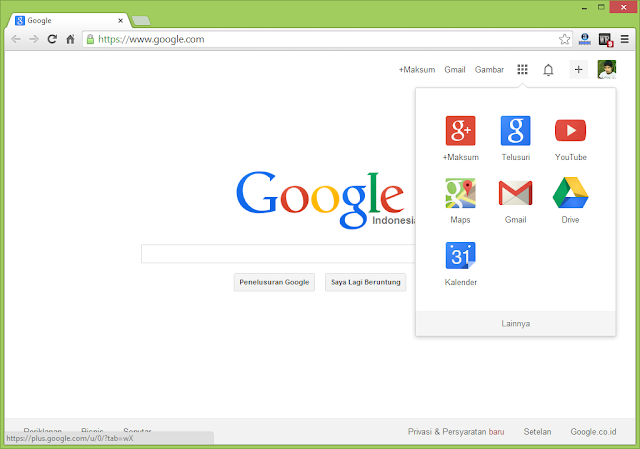The image size is (640, 449).
Task: Bookmark this page with the star
Action: pyautogui.click(x=564, y=39)
